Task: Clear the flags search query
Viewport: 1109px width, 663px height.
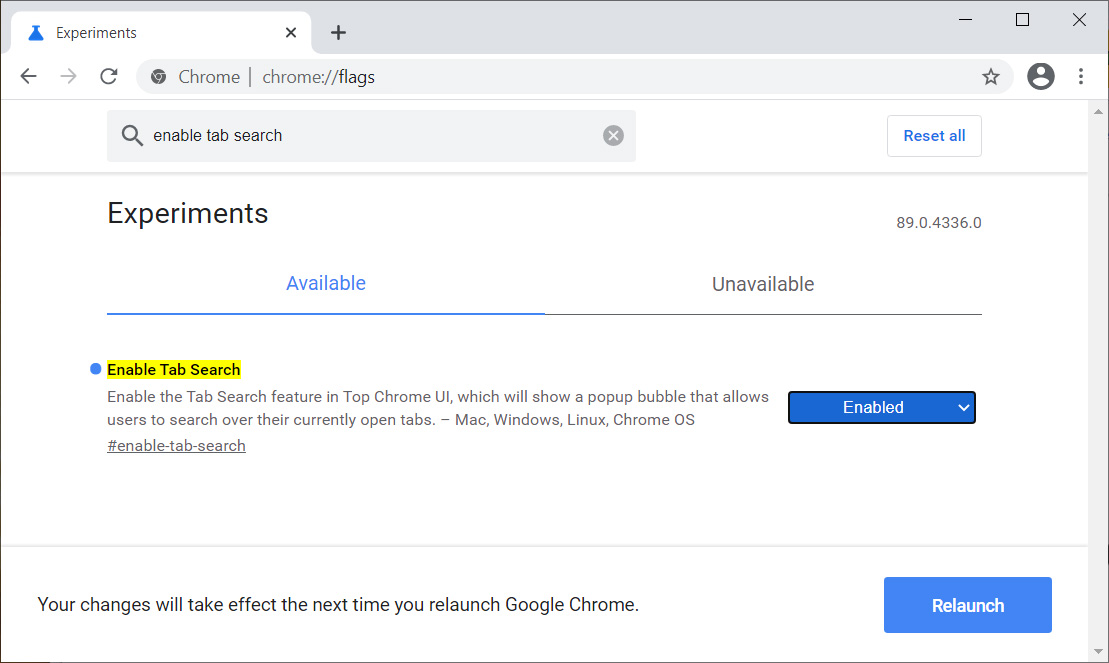Action: (x=613, y=135)
